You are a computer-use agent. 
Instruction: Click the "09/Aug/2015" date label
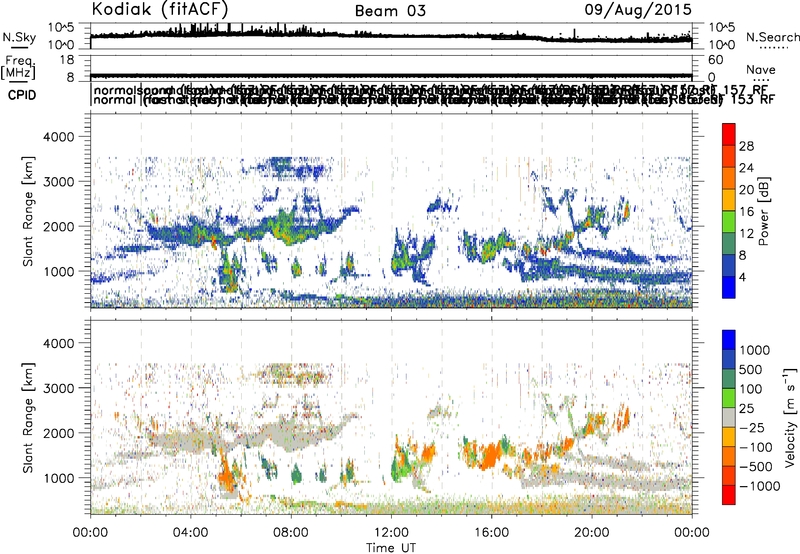[638, 9]
